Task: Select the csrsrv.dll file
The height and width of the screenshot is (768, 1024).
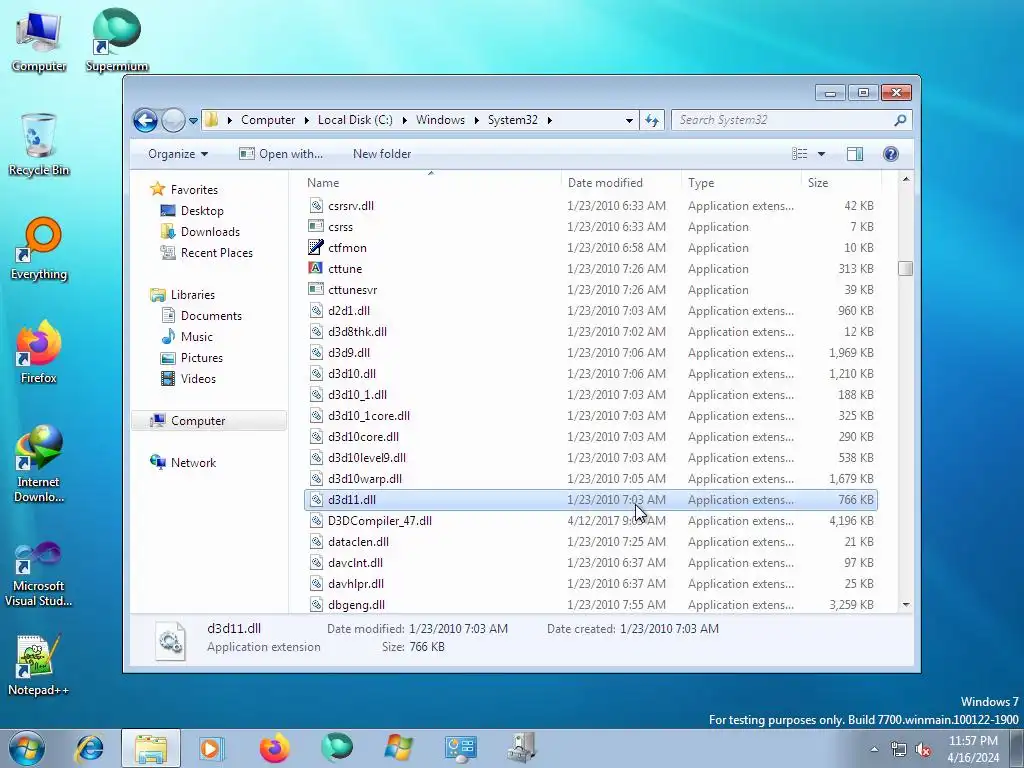Action: (590, 206)
